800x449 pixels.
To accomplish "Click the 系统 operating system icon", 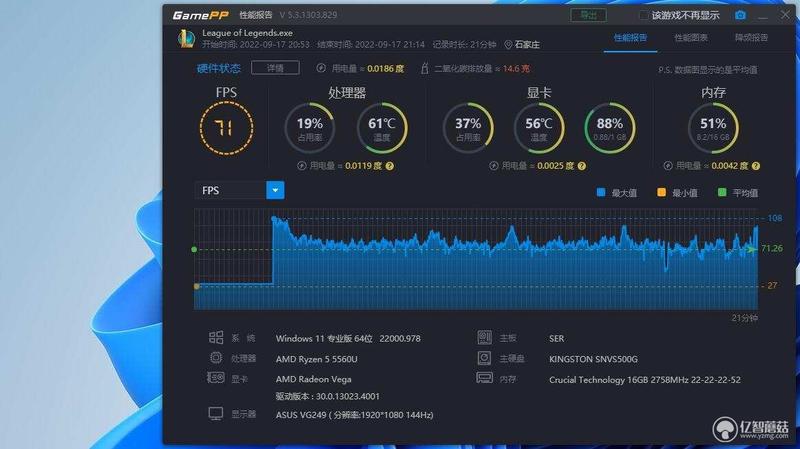I will point(216,337).
